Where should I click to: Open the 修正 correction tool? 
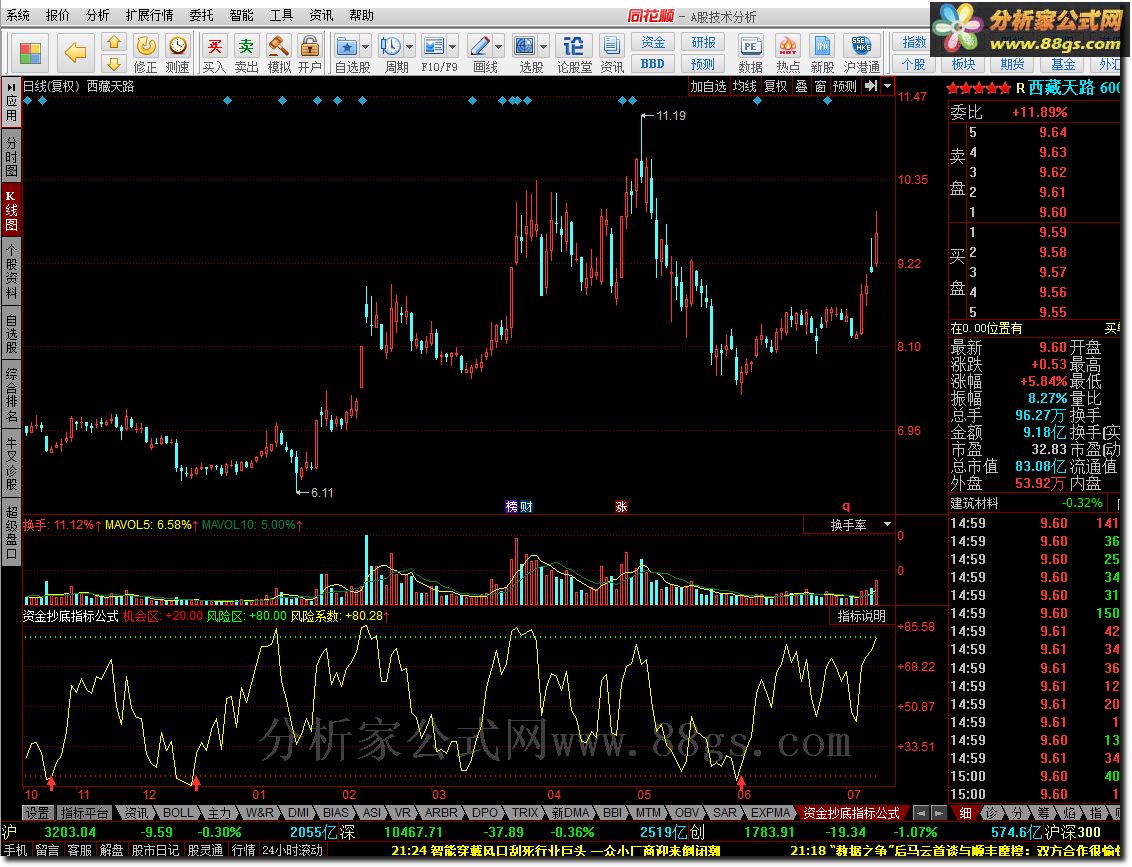(145, 53)
